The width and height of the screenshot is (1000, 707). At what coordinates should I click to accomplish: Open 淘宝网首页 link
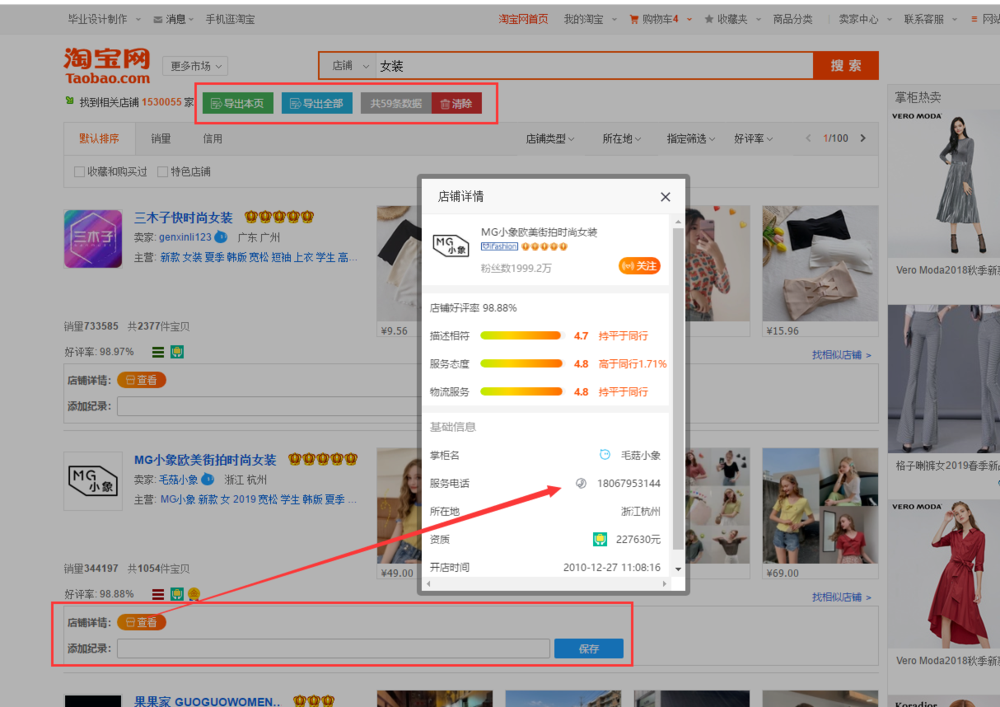click(x=523, y=19)
